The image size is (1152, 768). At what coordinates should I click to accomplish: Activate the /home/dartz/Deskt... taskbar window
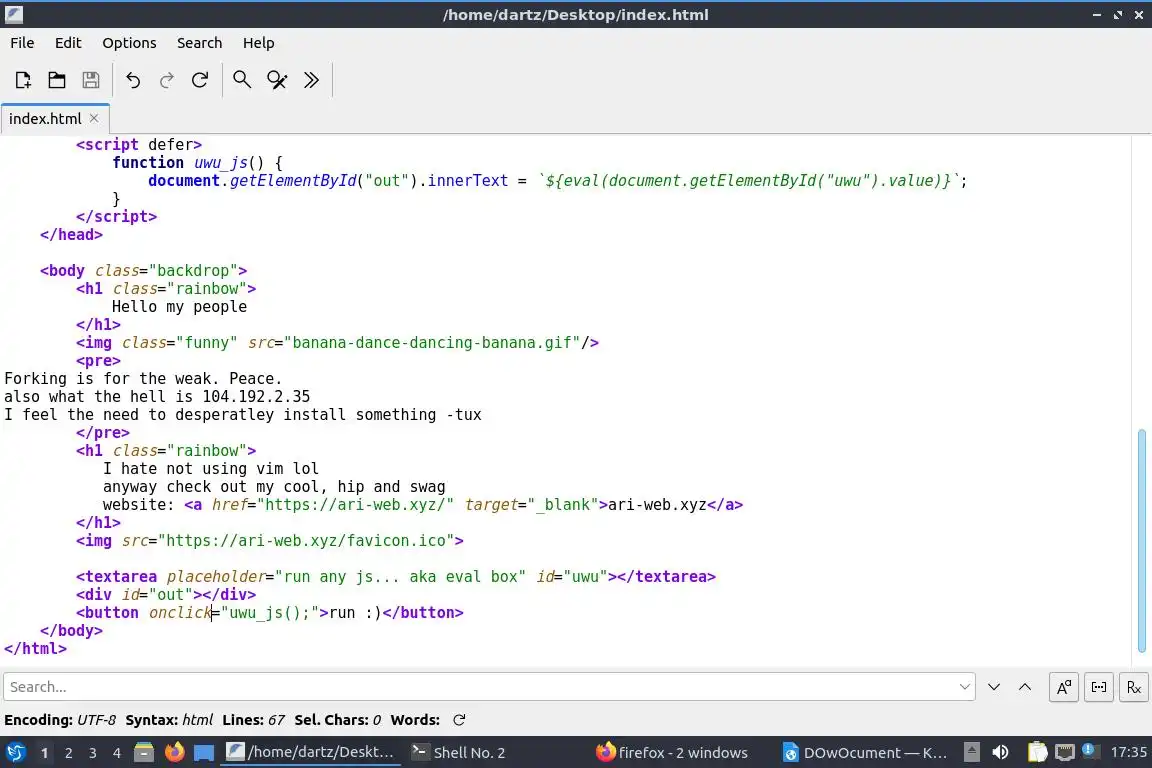pyautogui.click(x=310, y=752)
